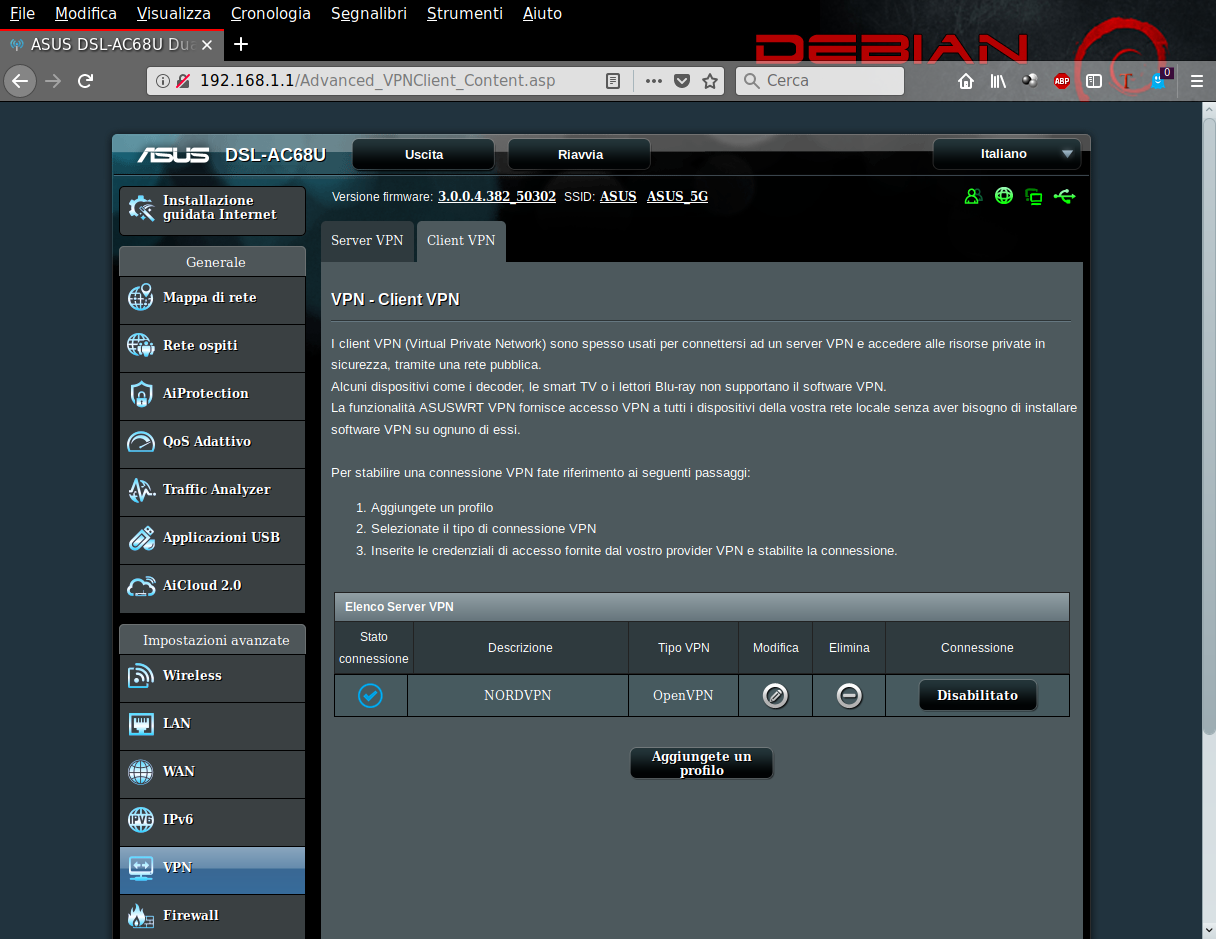Toggle Firefox reader view icon in address bar

pos(614,81)
